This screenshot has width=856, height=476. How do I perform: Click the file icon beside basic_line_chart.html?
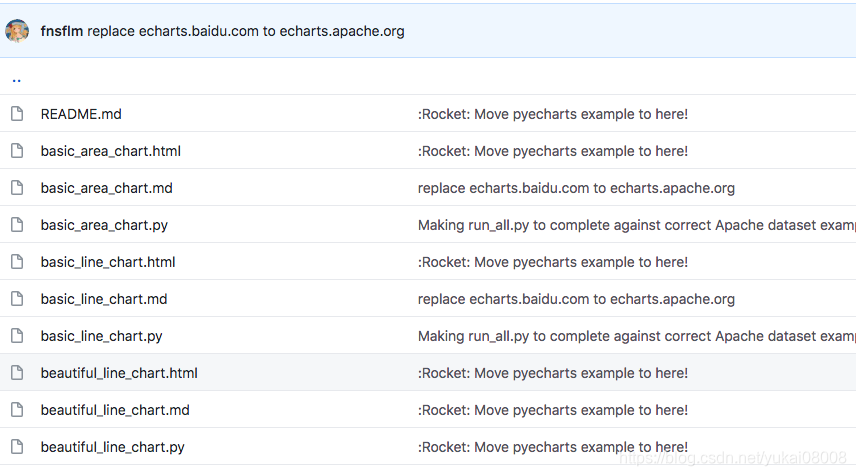coord(16,262)
